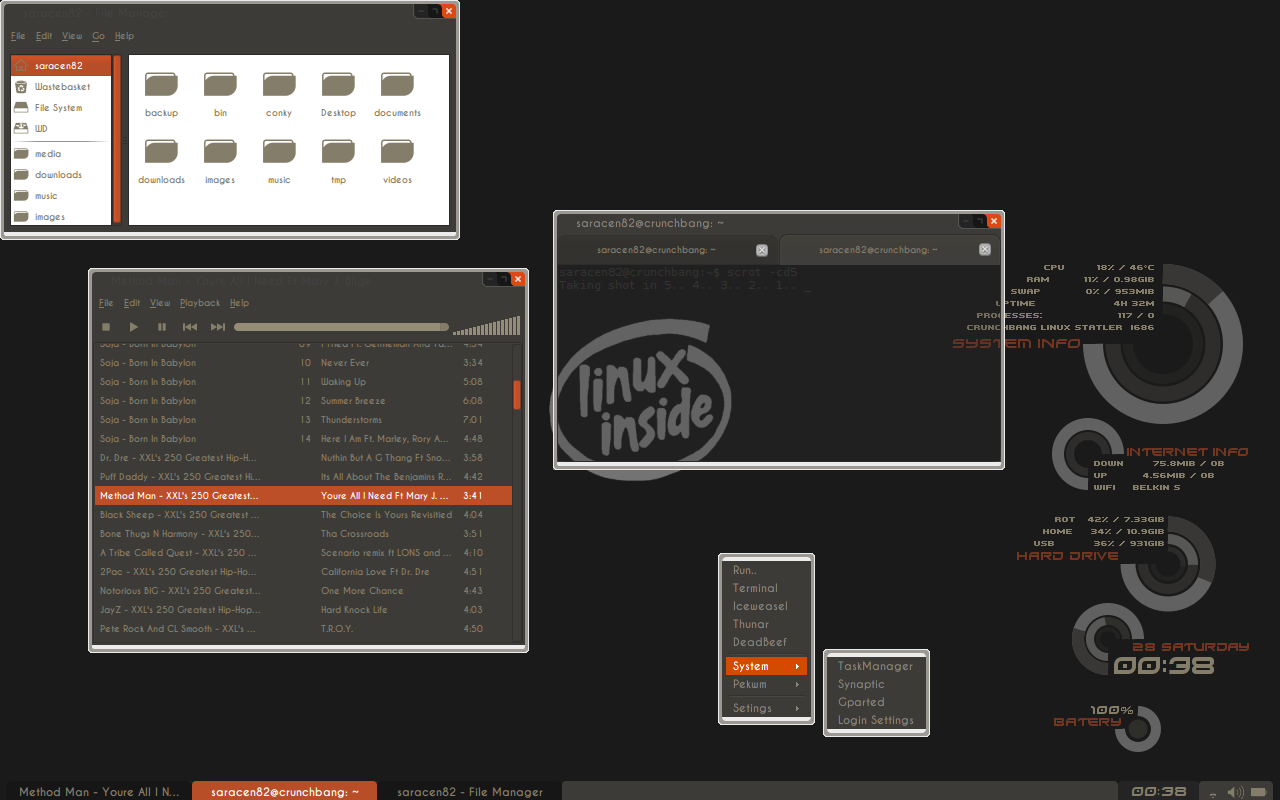Switch to first terminal tab

[x=667, y=250]
